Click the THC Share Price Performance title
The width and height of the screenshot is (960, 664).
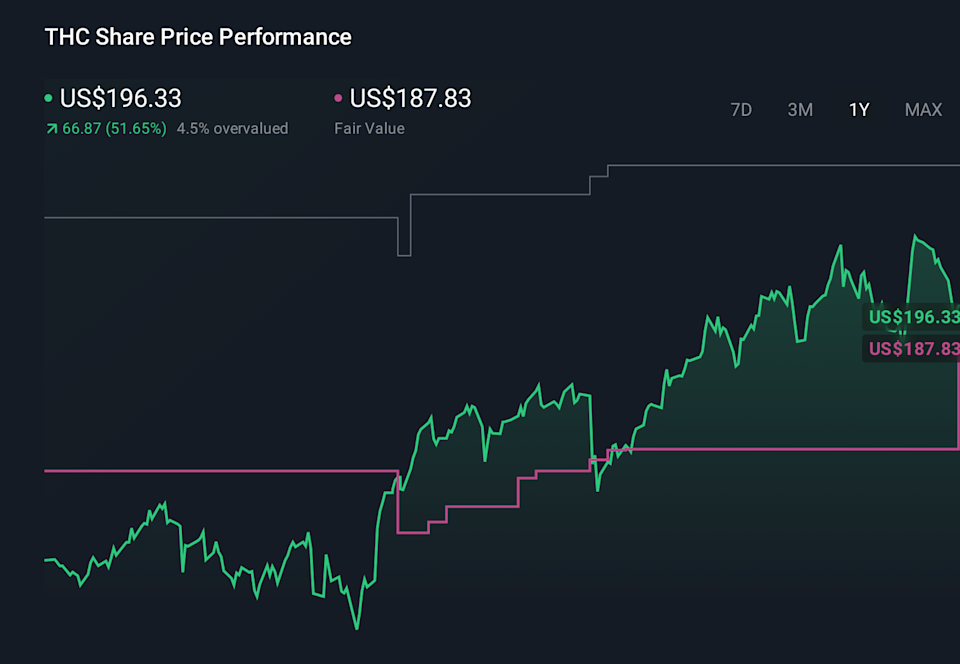(x=197, y=37)
